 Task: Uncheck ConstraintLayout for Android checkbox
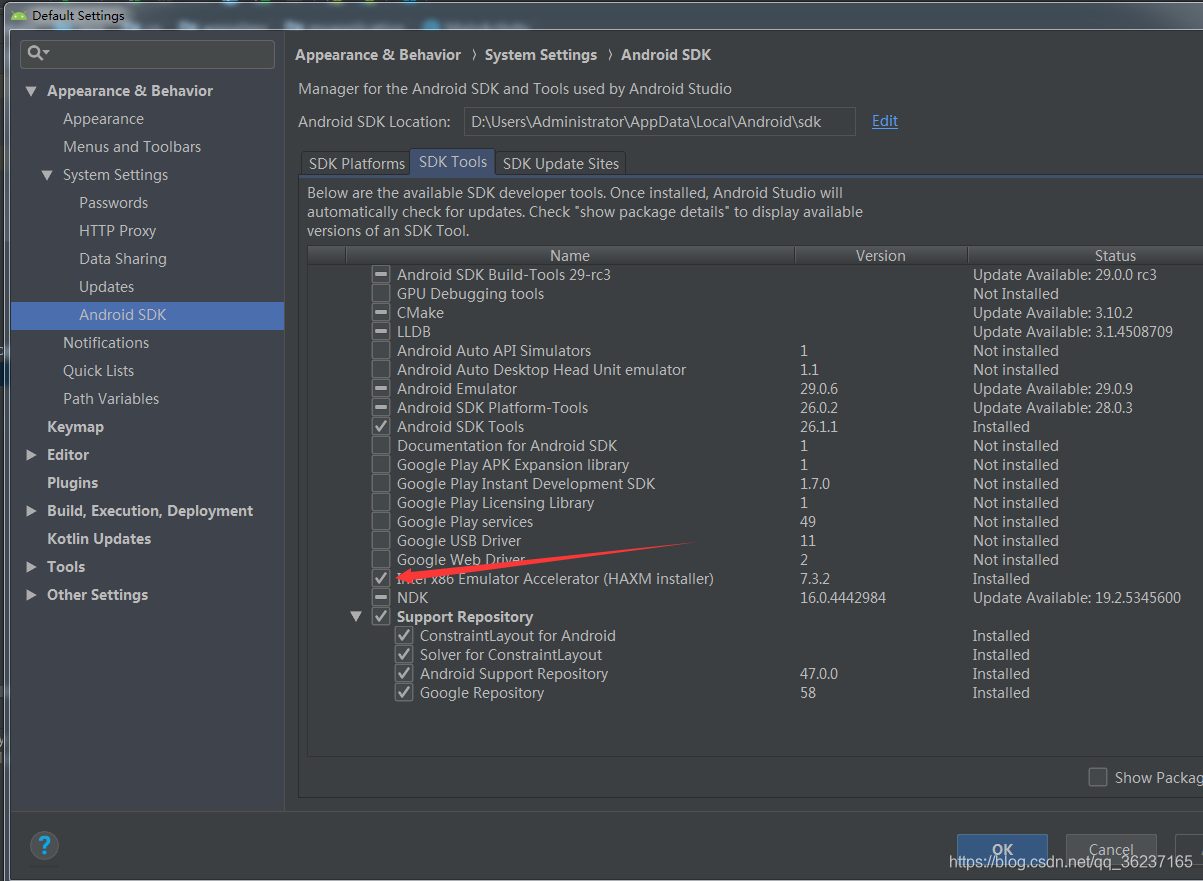(x=404, y=635)
